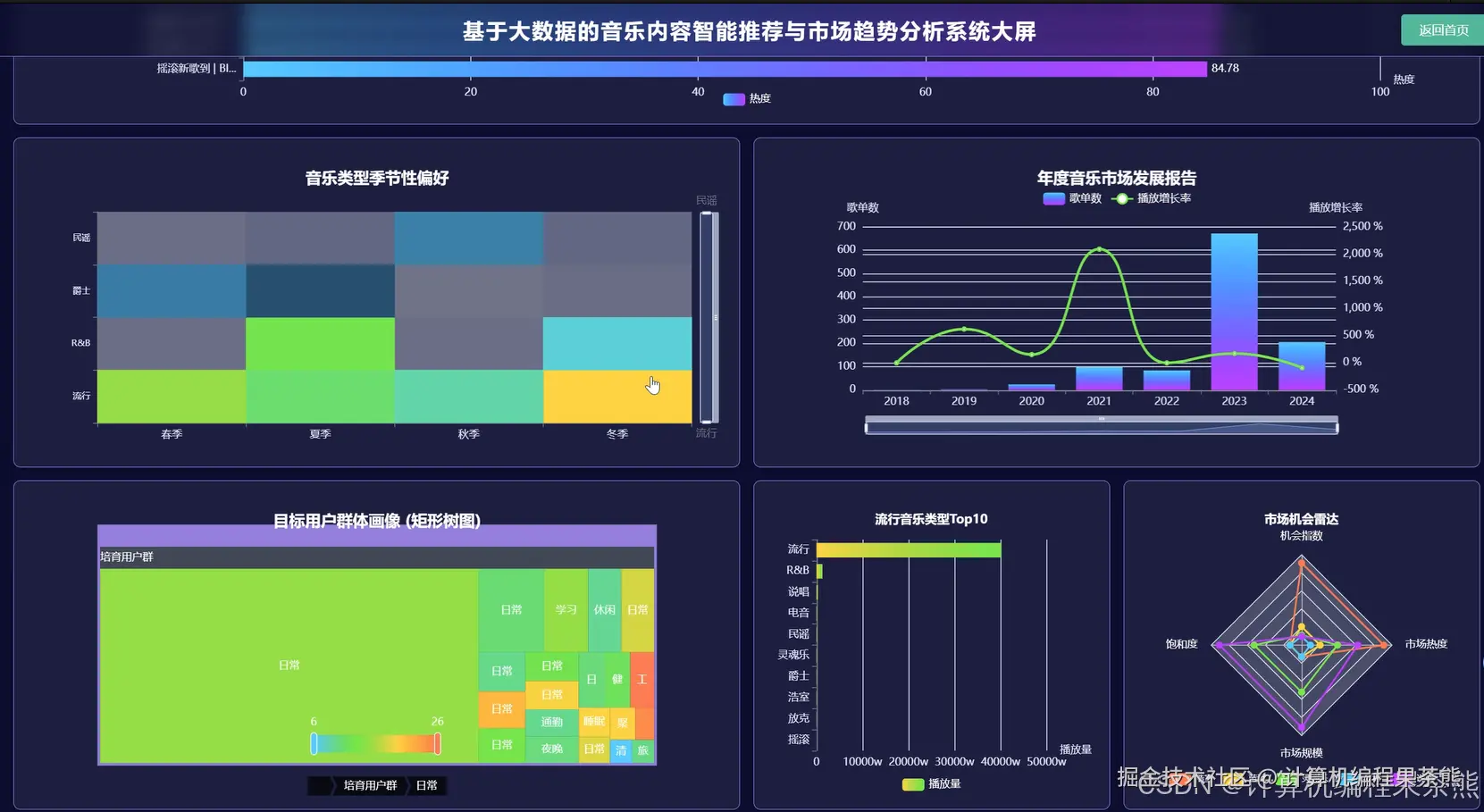Select the yellow 流行-冬季 heatmap cell

tap(617, 395)
